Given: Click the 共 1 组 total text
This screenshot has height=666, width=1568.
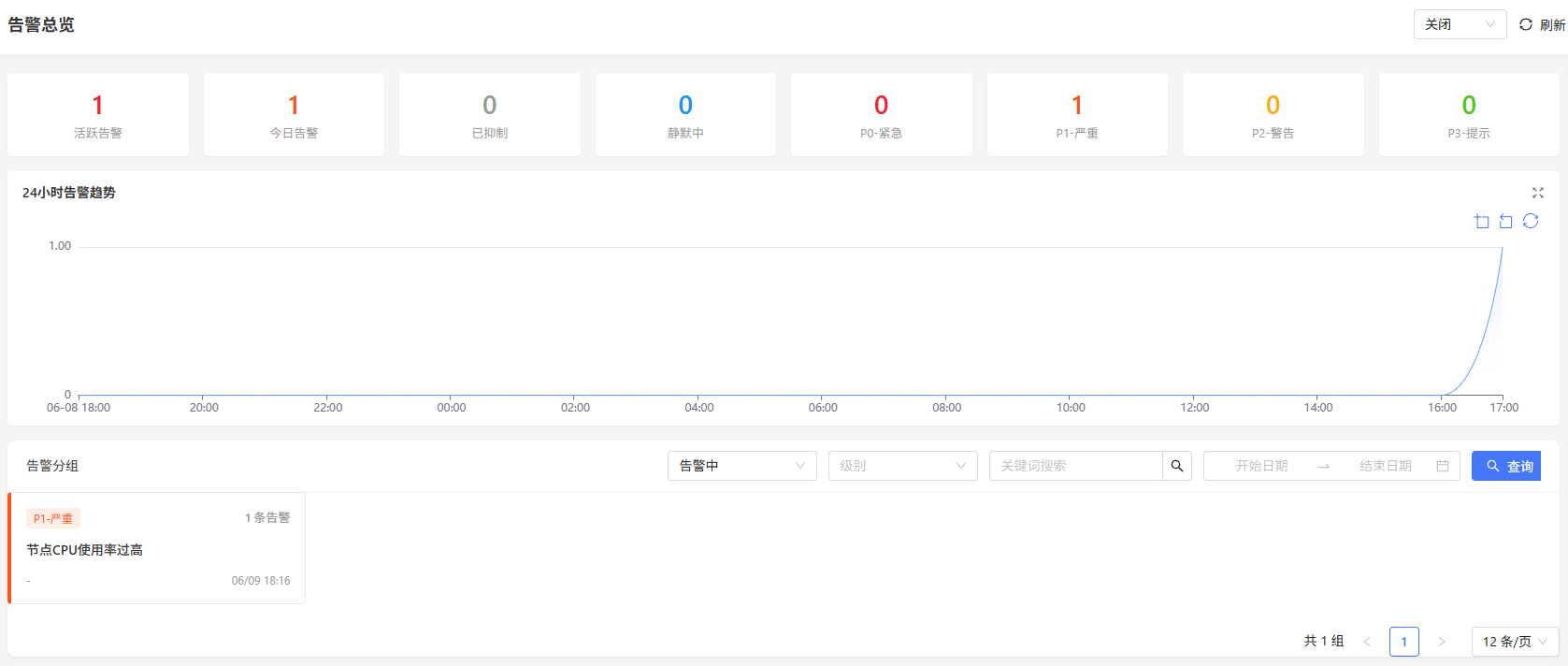Looking at the screenshot, I should [1324, 642].
